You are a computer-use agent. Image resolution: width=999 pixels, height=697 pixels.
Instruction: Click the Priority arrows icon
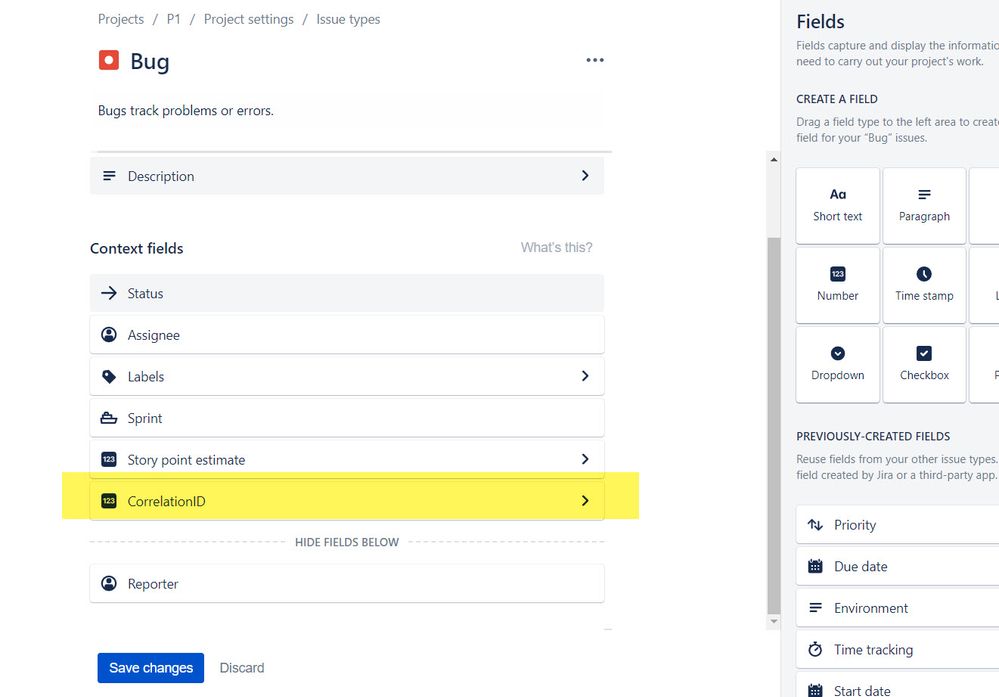815,525
